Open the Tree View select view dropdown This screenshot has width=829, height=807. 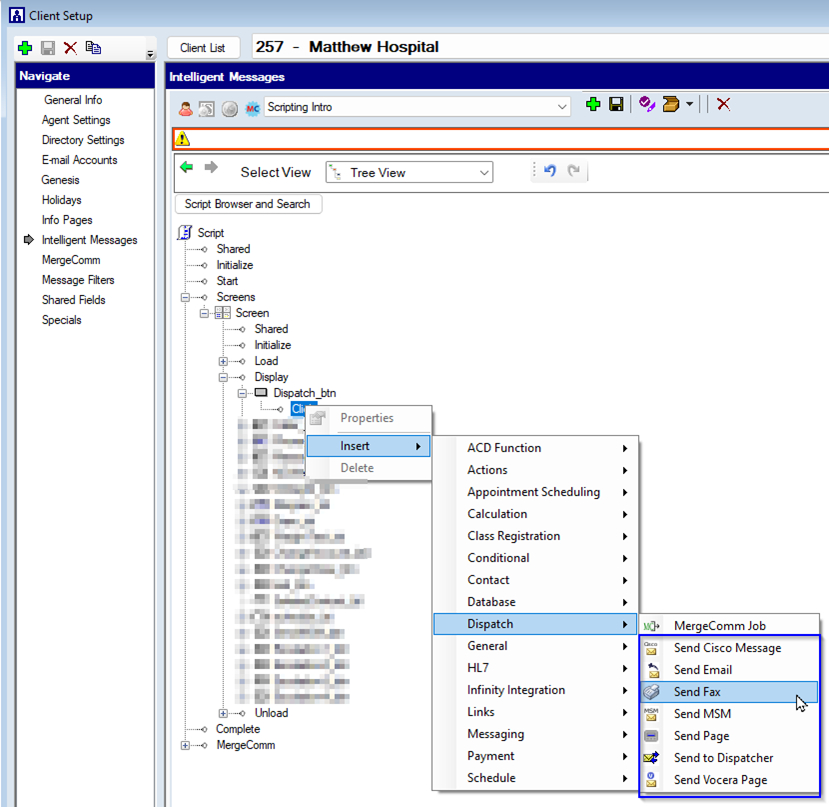click(x=484, y=173)
